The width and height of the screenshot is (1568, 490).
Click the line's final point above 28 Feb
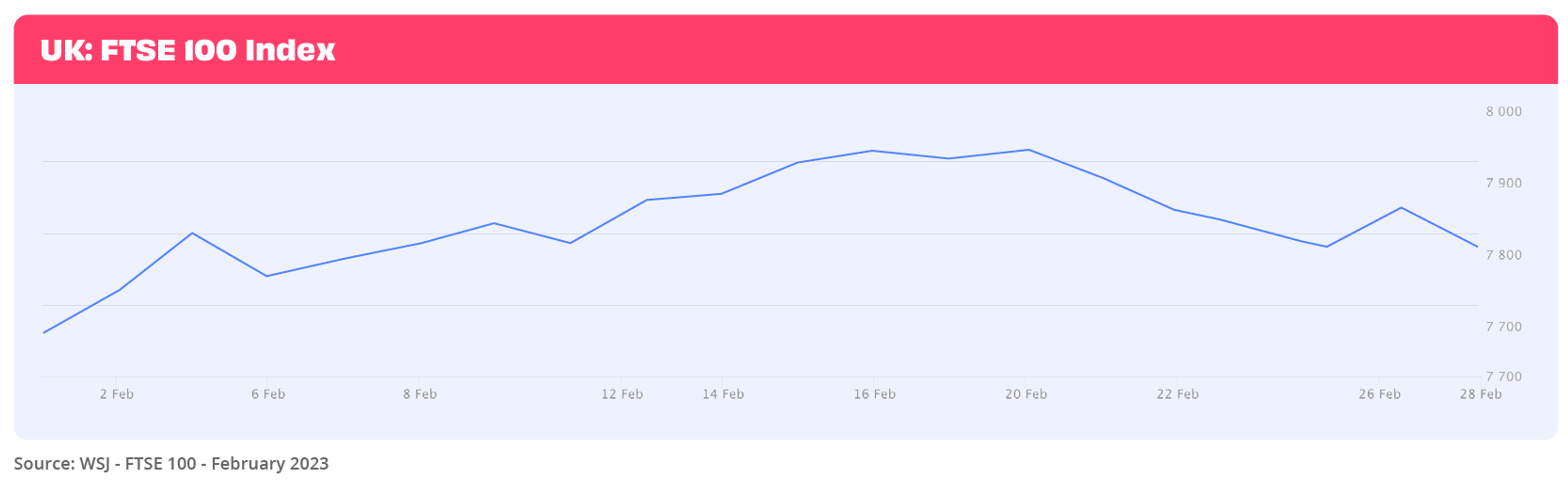pyautogui.click(x=1477, y=247)
